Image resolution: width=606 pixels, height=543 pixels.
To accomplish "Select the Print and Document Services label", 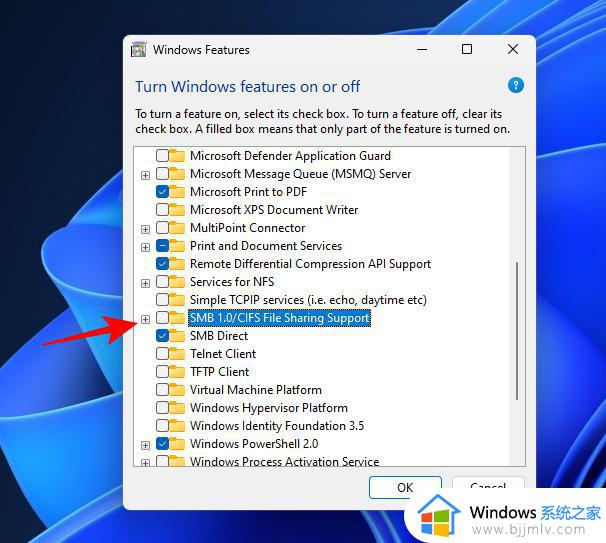I will pos(266,245).
